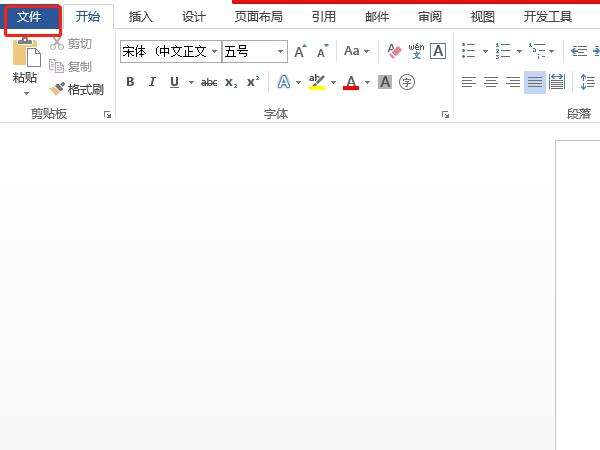Image resolution: width=600 pixels, height=450 pixels.
Task: Toggle italic formatting
Action: [152, 82]
